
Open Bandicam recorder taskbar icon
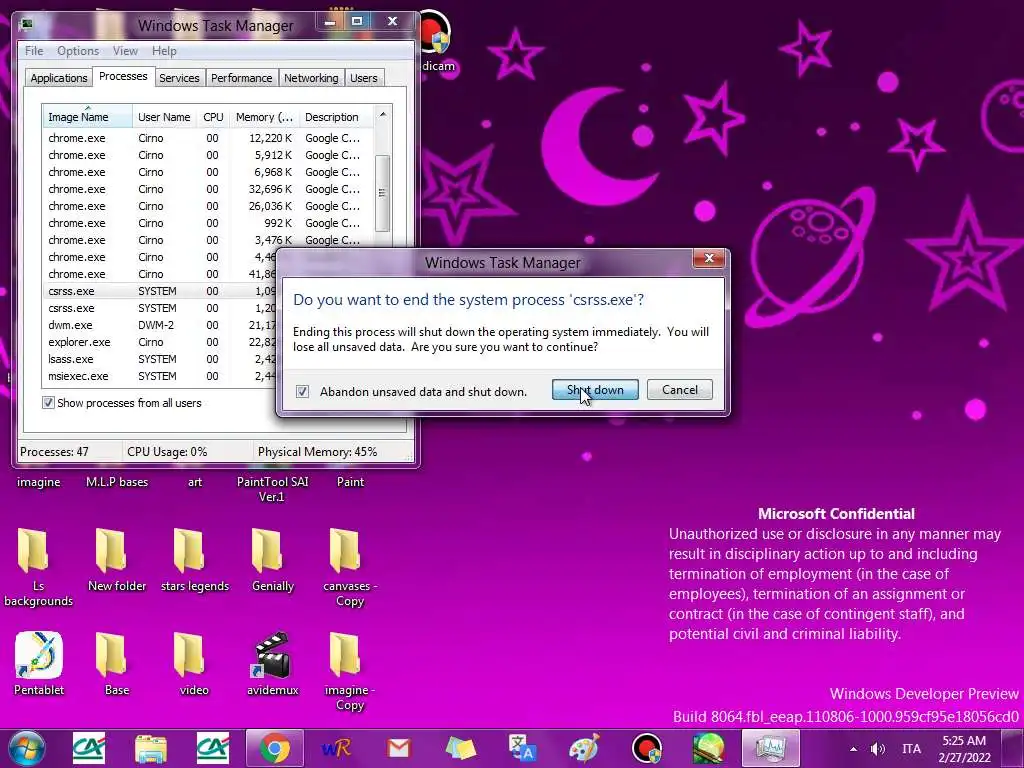click(x=647, y=748)
